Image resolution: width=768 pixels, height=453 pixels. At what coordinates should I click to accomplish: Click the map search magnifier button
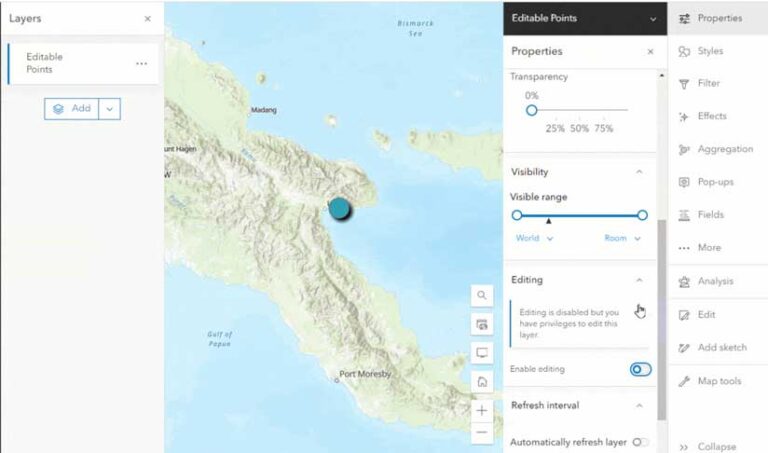point(482,295)
